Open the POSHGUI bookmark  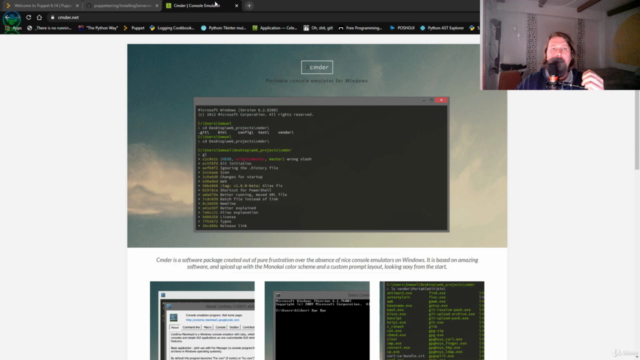pos(402,28)
